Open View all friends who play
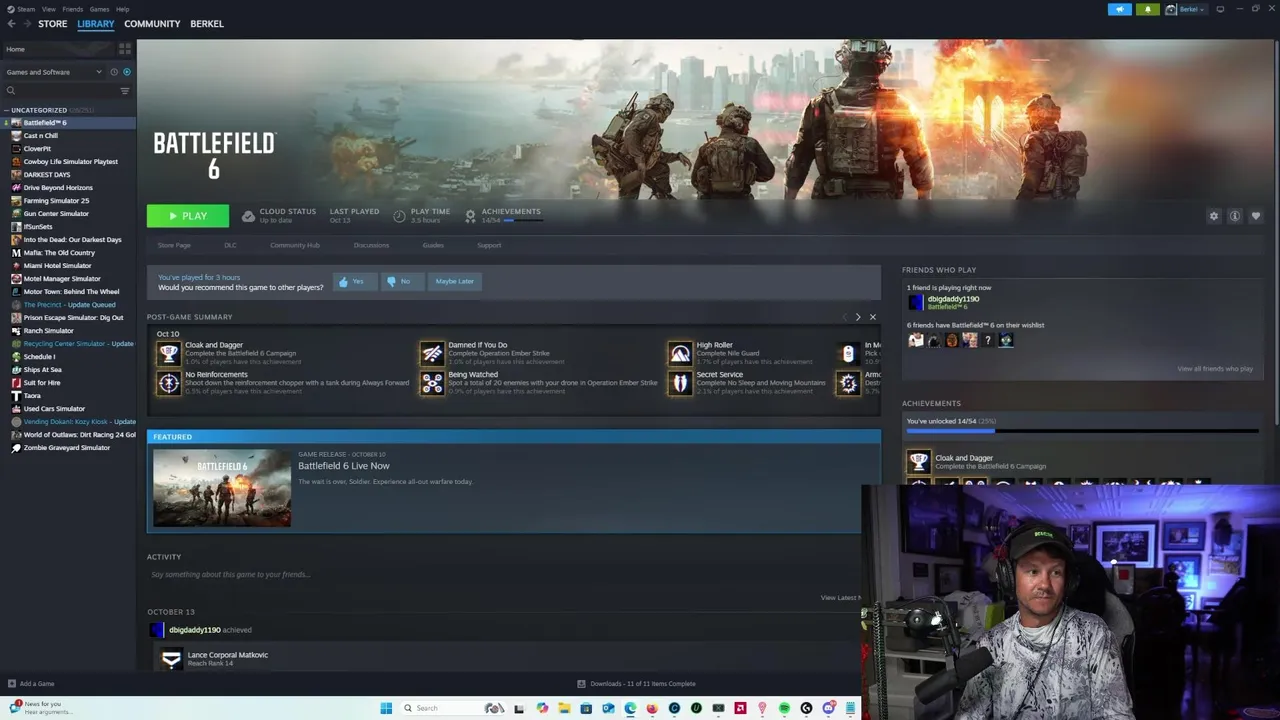1280x720 pixels. point(1215,369)
